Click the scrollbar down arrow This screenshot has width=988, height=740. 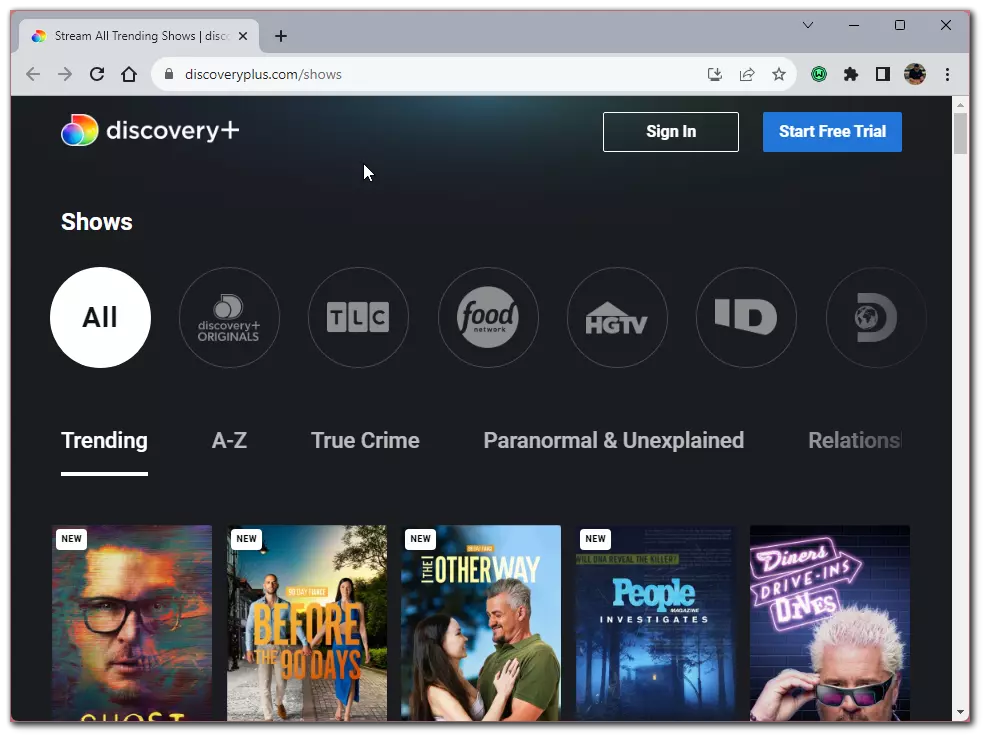point(960,712)
